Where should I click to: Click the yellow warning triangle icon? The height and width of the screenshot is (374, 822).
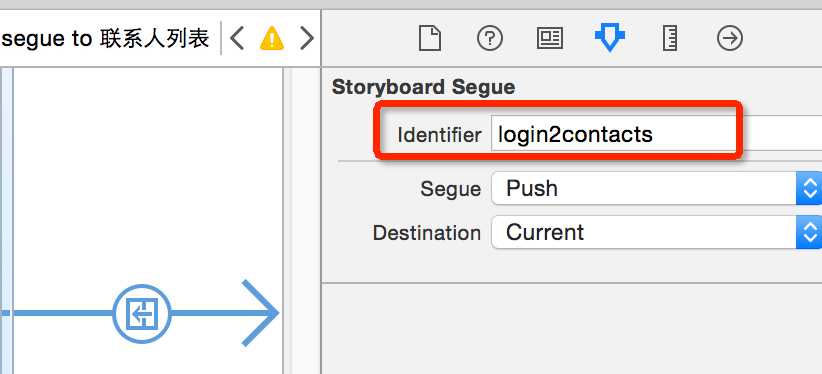coord(272,38)
